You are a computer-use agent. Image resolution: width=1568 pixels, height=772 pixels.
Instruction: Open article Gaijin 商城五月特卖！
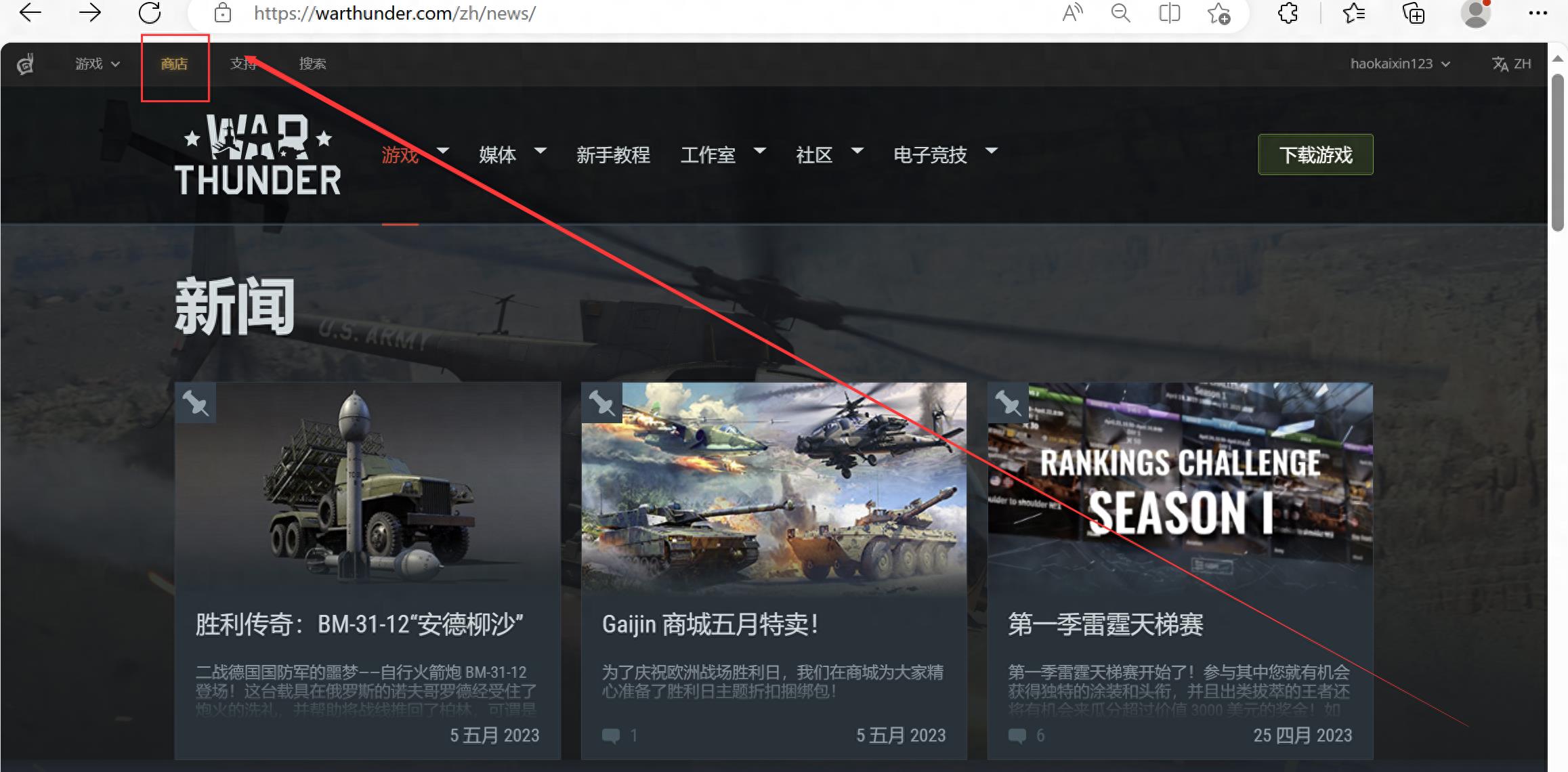[711, 624]
